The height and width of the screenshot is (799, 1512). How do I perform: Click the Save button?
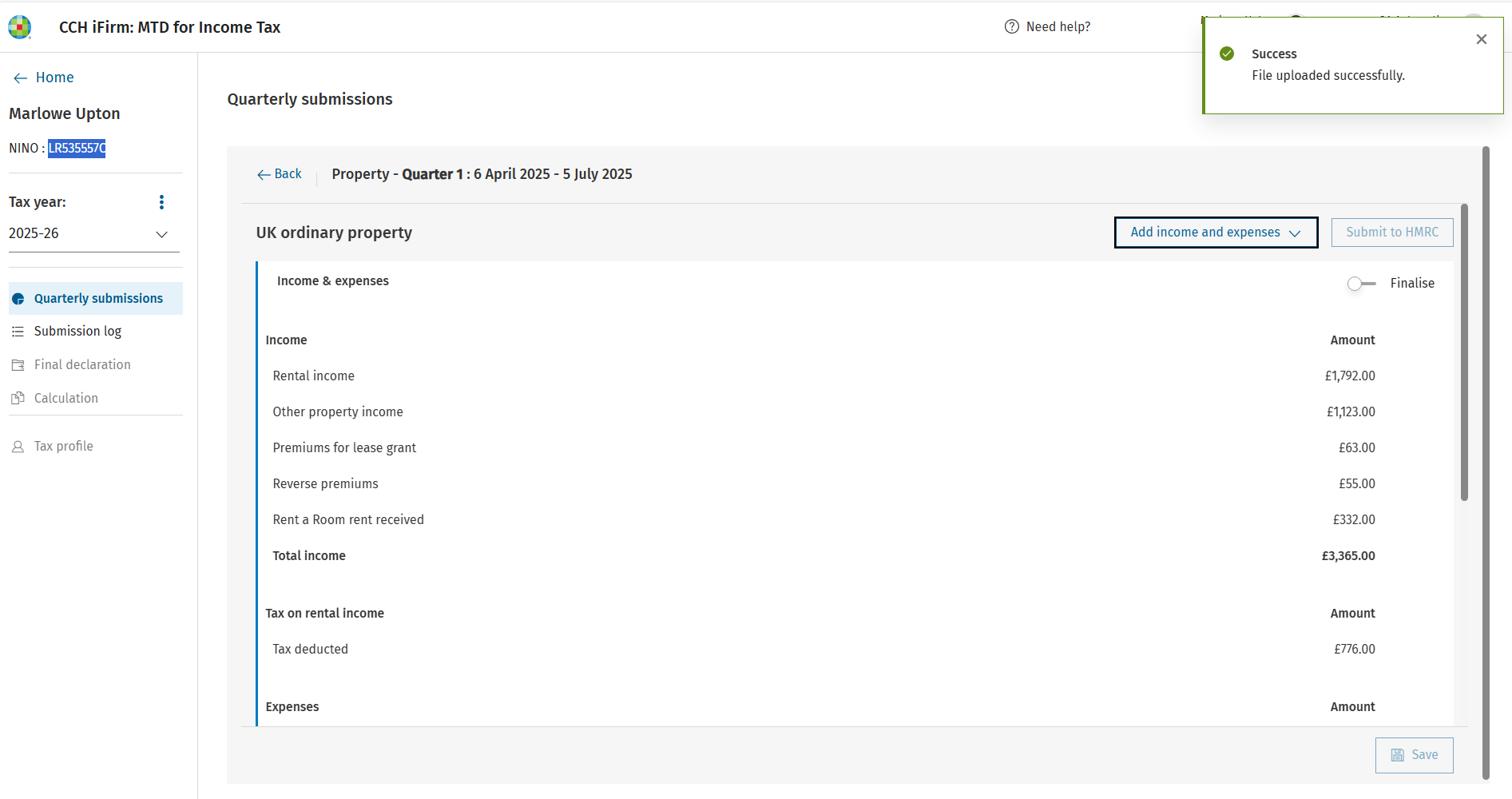coord(1414,755)
